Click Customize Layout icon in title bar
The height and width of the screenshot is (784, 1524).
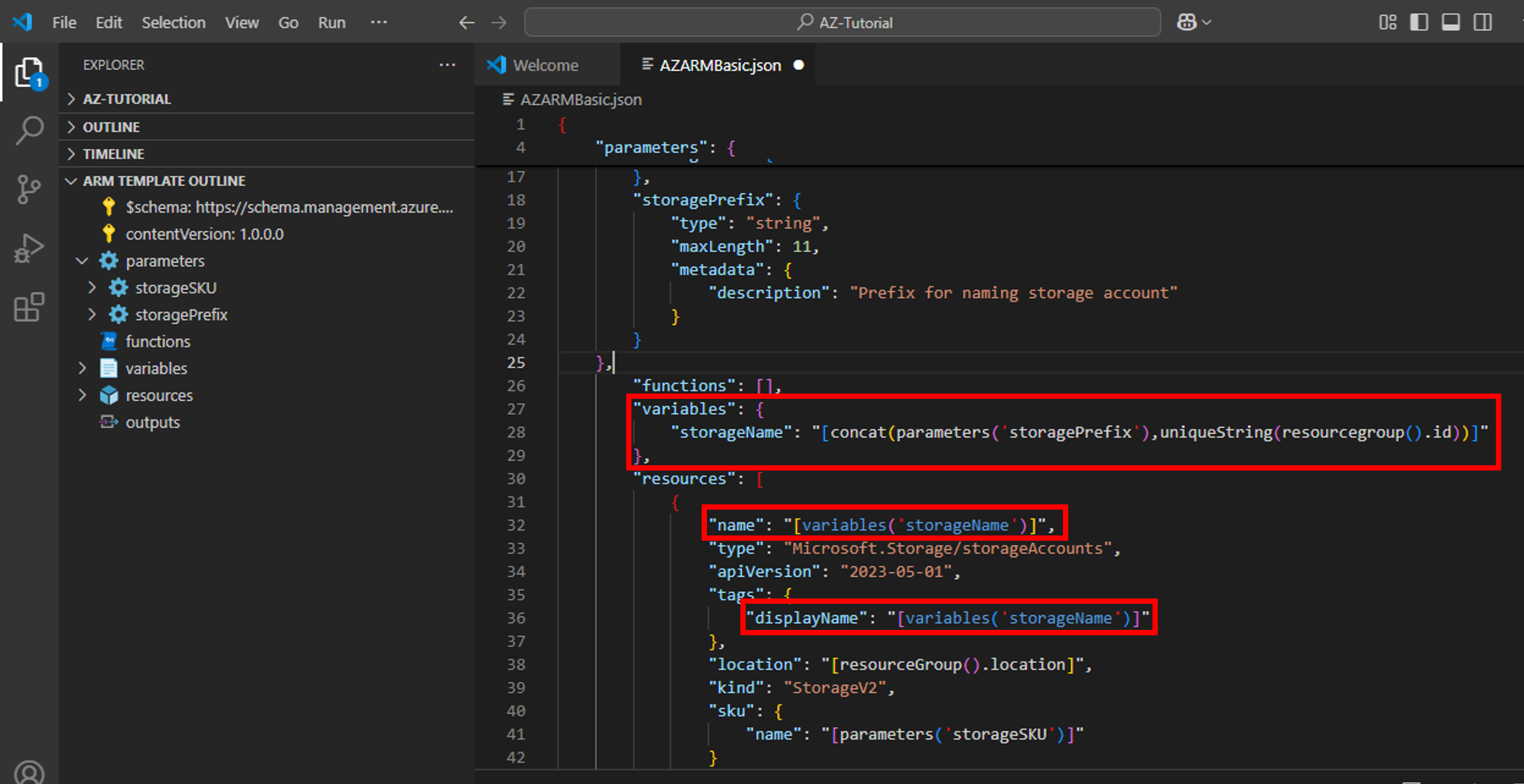(1387, 22)
